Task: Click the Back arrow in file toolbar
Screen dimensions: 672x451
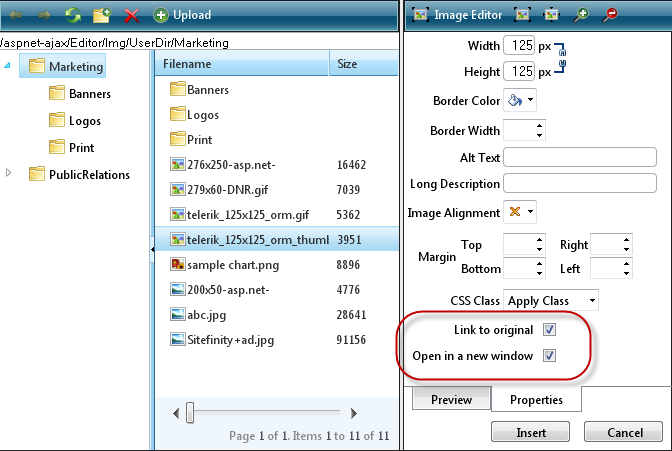Action: [x=16, y=15]
